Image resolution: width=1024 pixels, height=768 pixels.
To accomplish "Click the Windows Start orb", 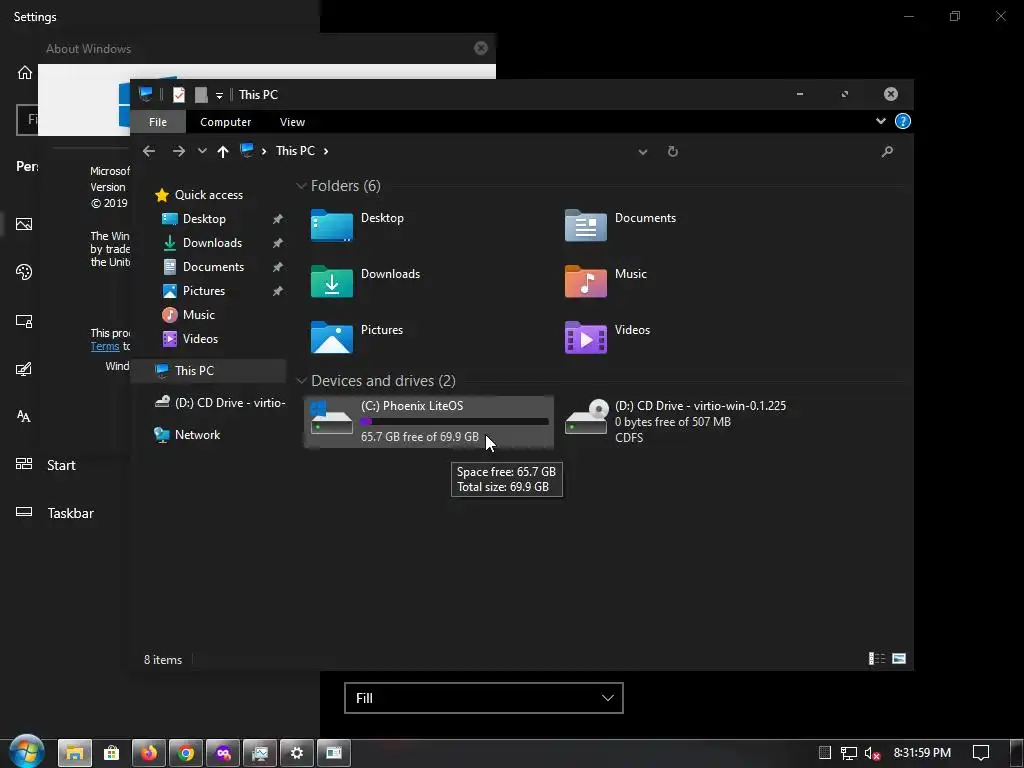I will [26, 752].
